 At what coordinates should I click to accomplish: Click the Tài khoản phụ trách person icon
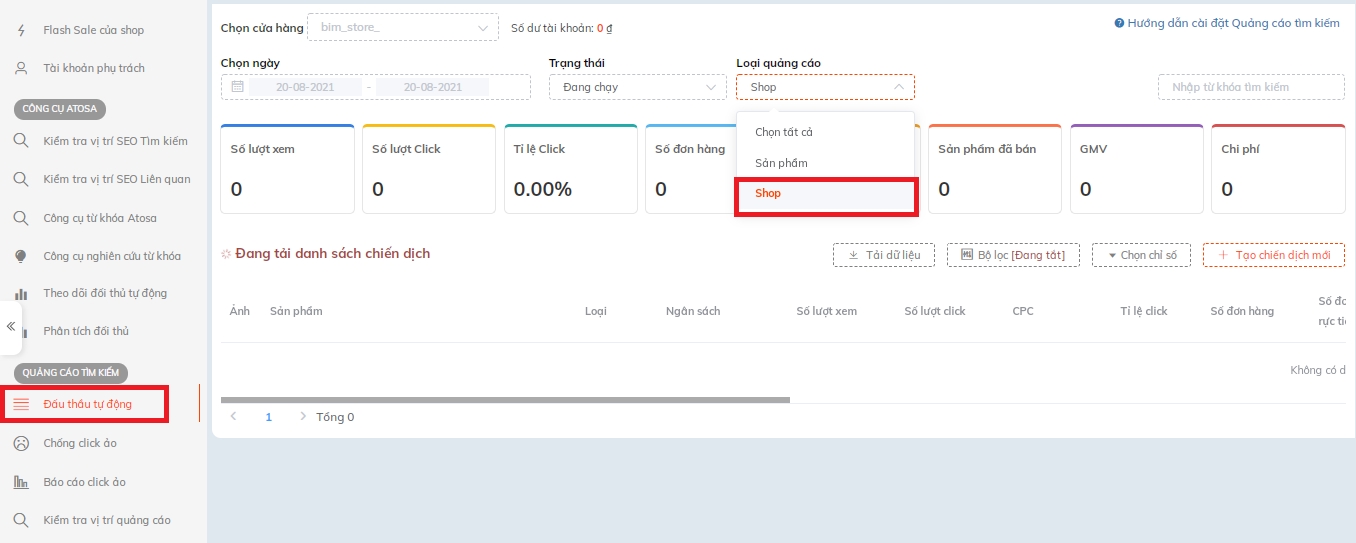click(x=21, y=68)
